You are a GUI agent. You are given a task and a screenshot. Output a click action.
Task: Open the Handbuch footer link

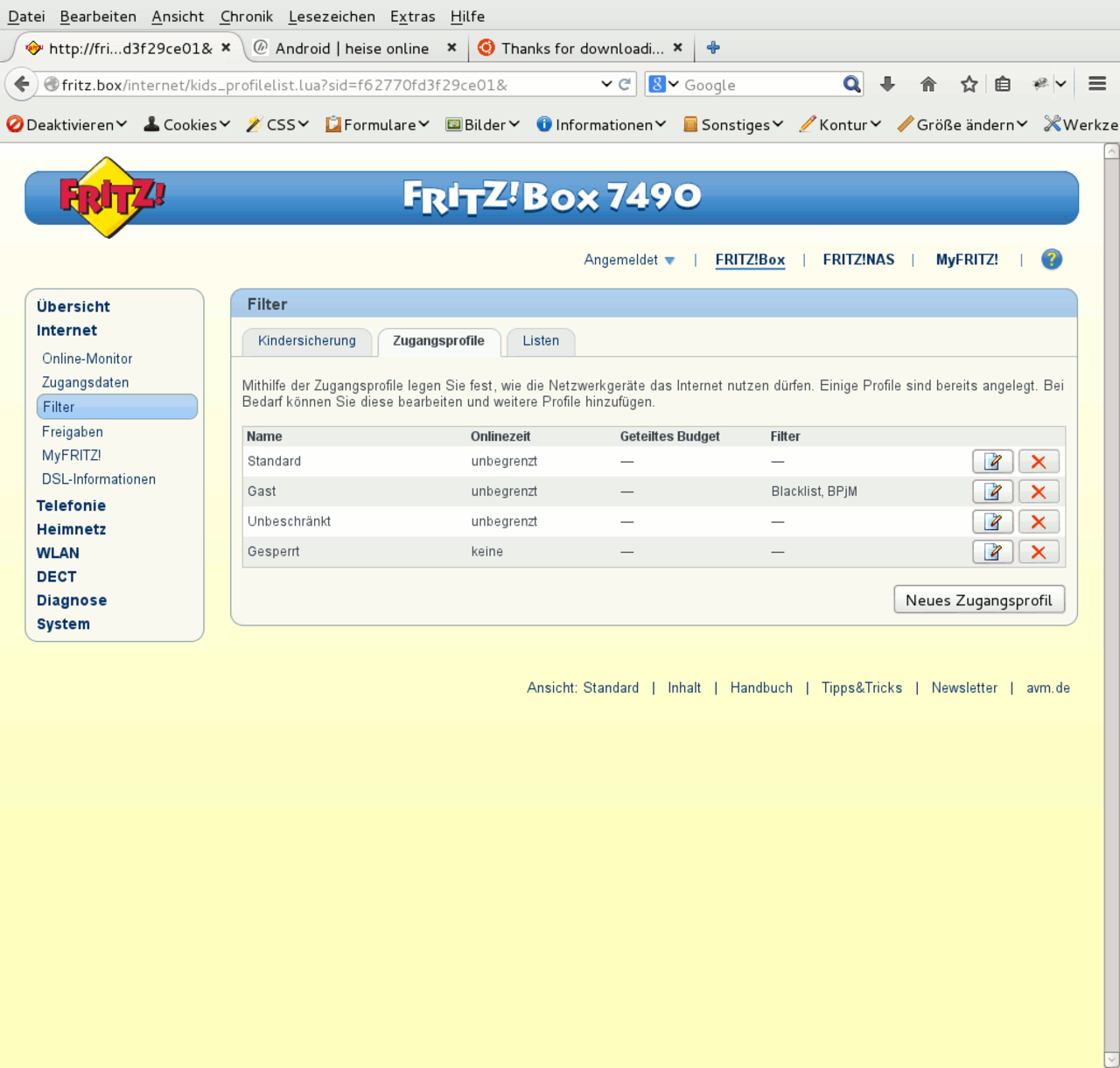coord(761,688)
